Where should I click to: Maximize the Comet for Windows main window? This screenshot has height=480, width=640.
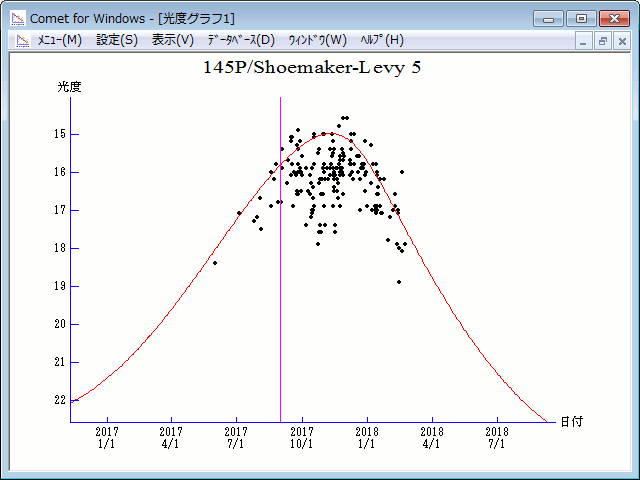point(580,18)
